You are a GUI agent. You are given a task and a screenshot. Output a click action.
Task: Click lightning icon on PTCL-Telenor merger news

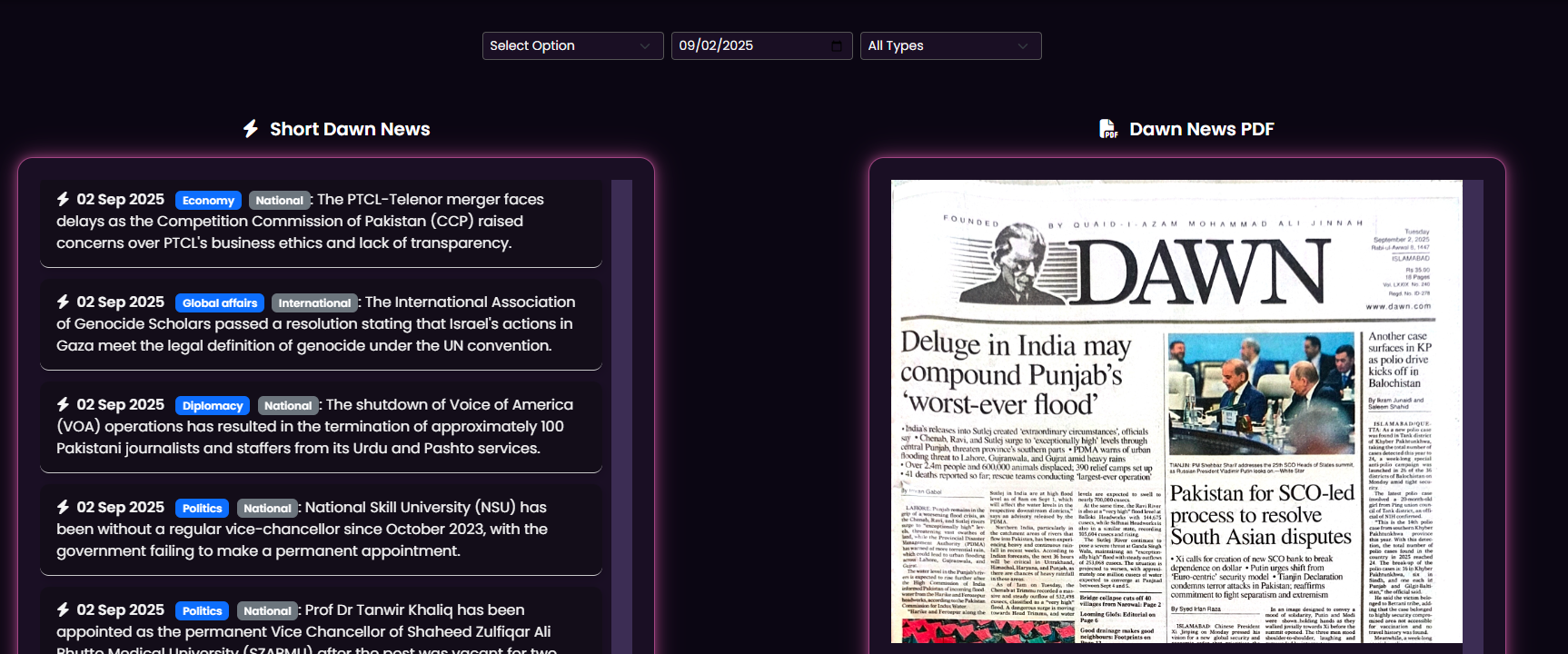tap(64, 199)
